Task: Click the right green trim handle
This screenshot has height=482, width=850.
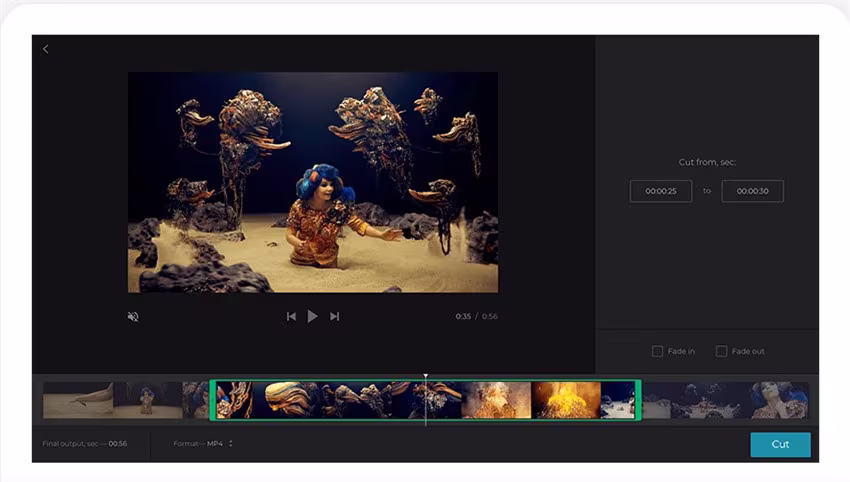Action: (638, 400)
